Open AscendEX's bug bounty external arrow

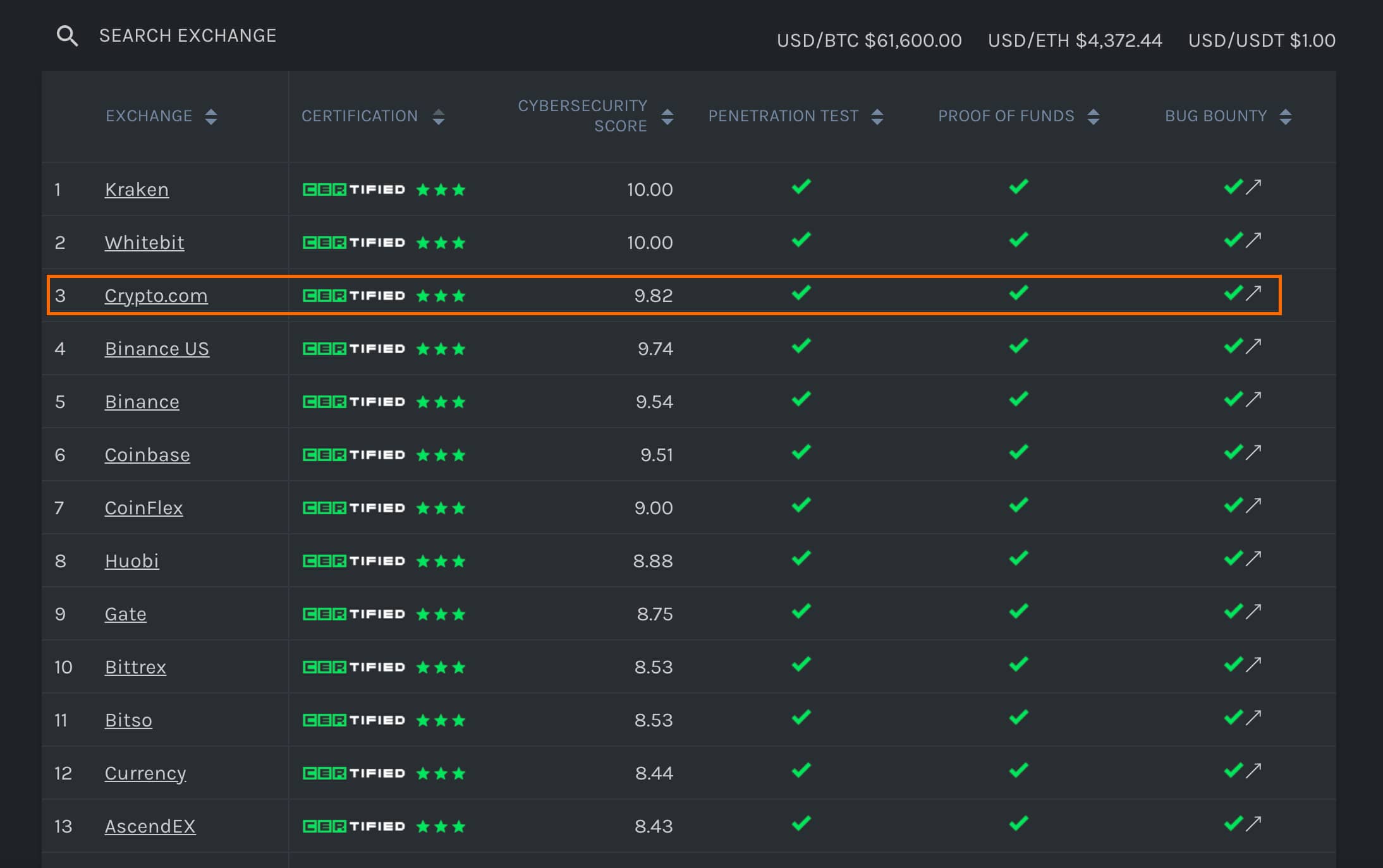(x=1253, y=824)
